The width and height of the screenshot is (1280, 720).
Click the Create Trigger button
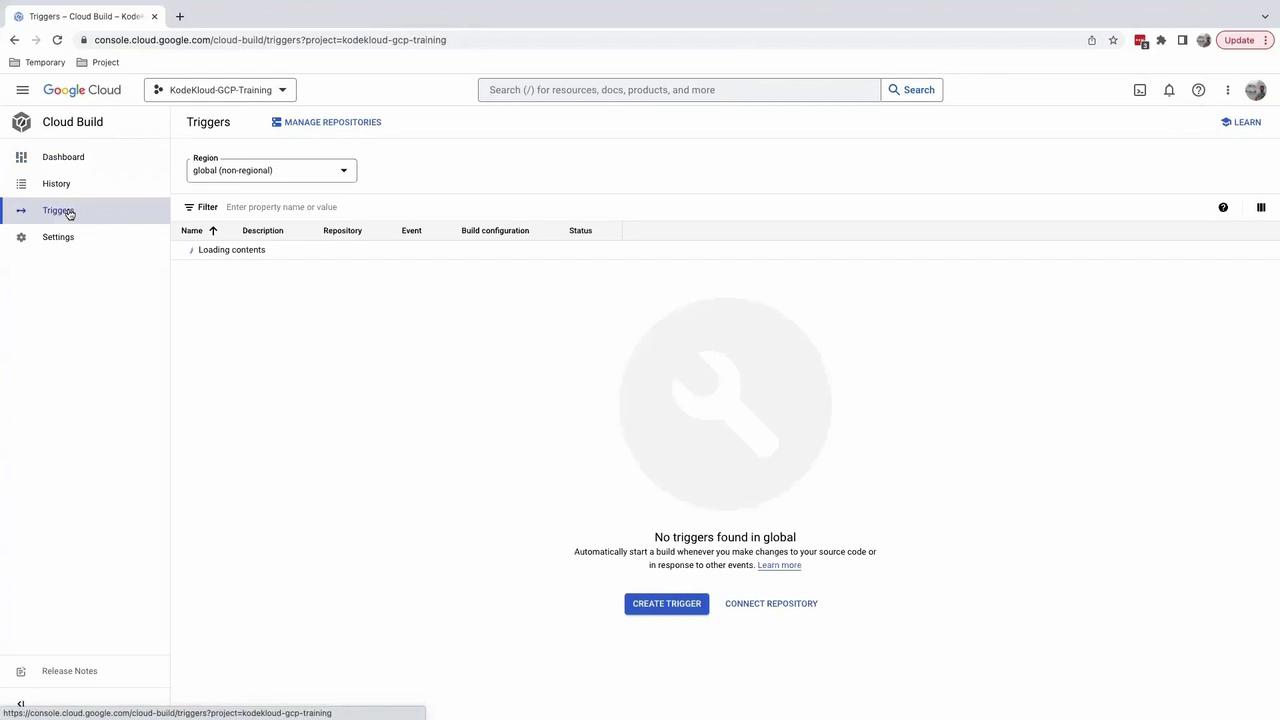pyautogui.click(x=667, y=604)
